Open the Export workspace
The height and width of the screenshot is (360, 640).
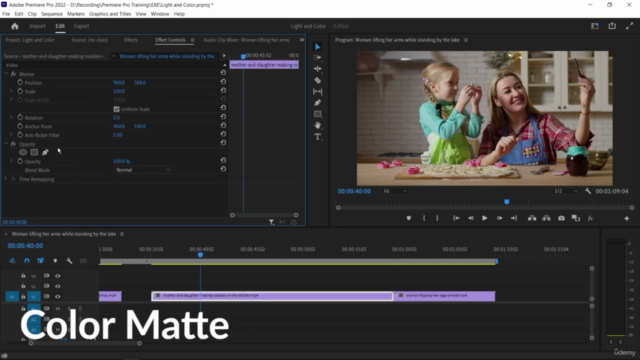81,26
